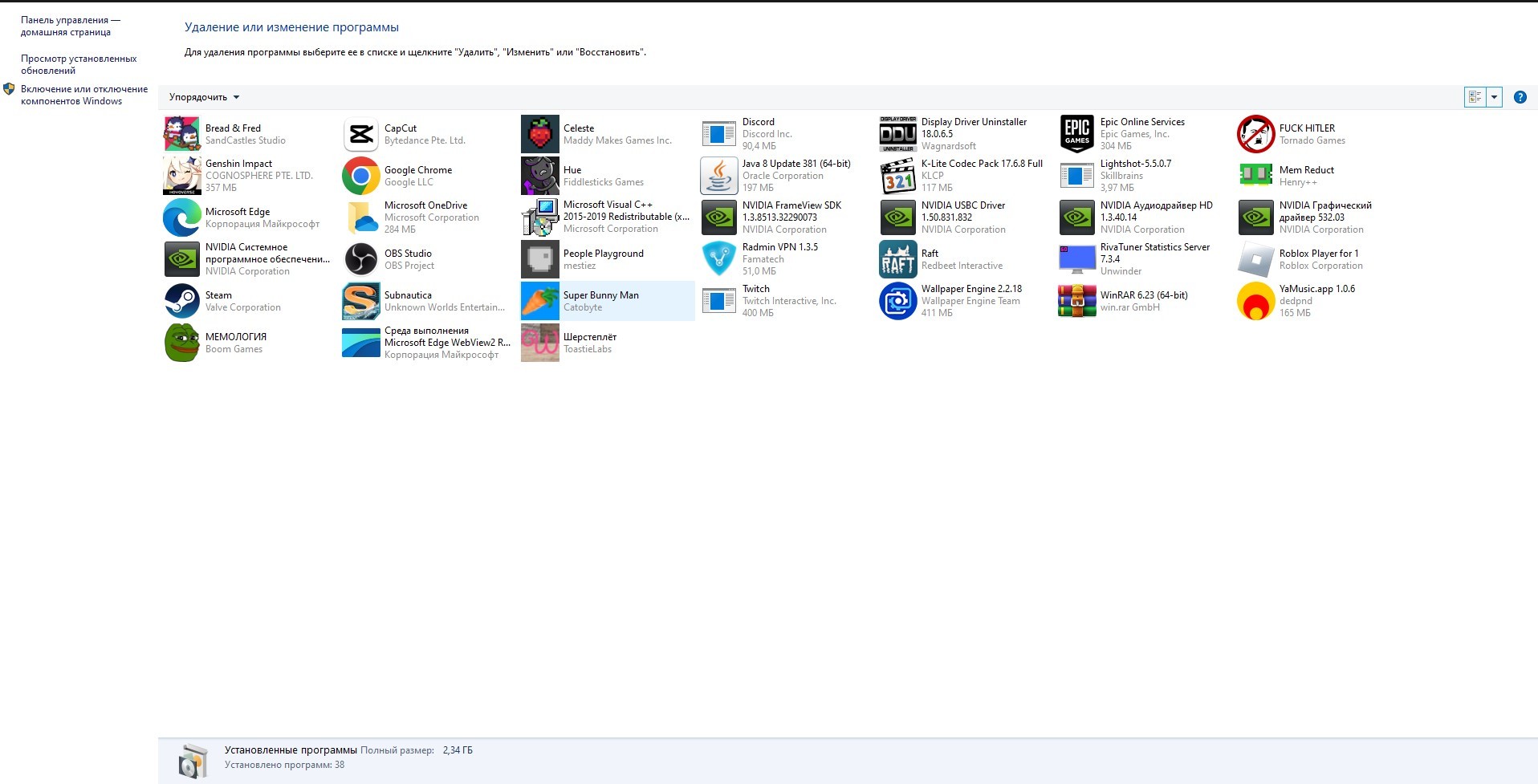
Task: Select the Display Driver Uninstaller DDU icon
Action: click(898, 134)
